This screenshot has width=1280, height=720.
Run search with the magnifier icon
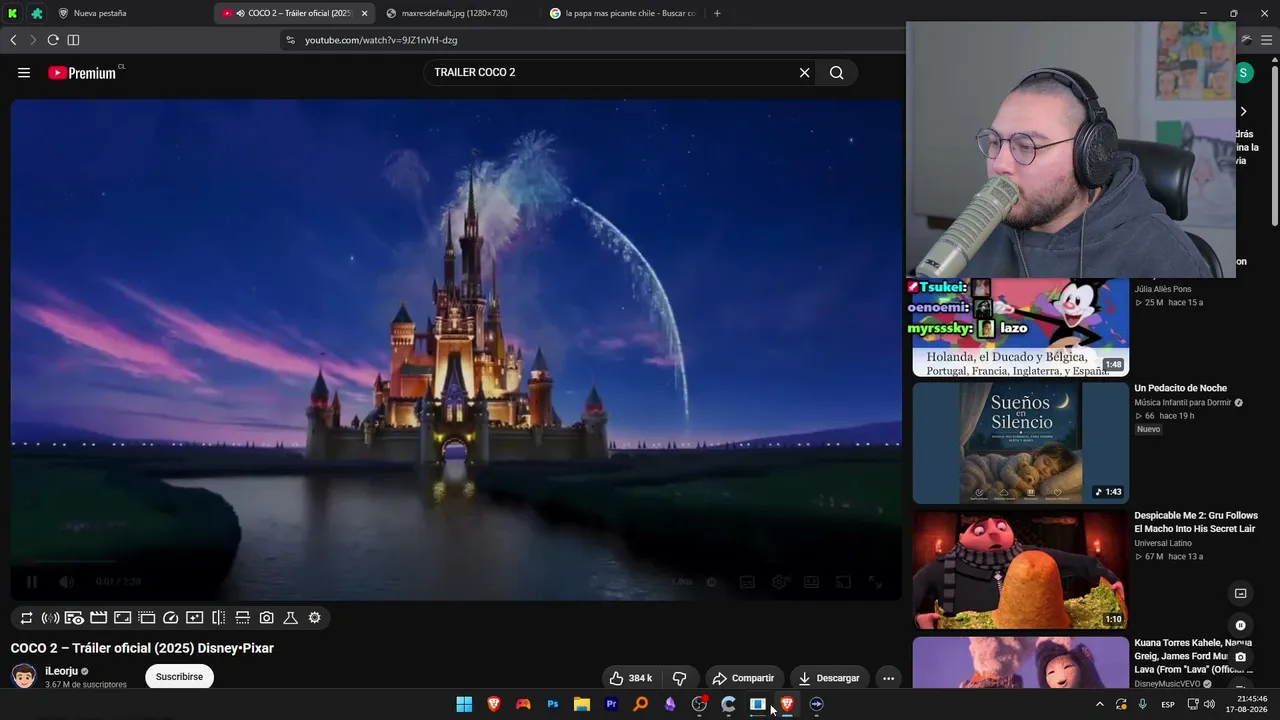pos(836,73)
